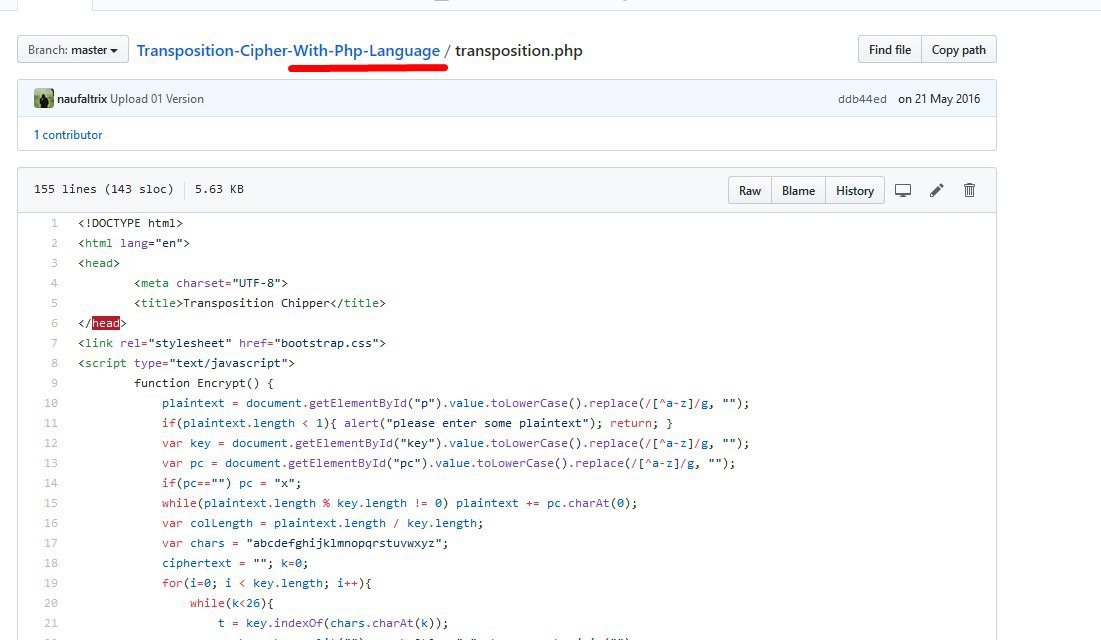Click the highlighted 'head' closing tag text
Screen dimensions: 1101x640
click(x=106, y=323)
